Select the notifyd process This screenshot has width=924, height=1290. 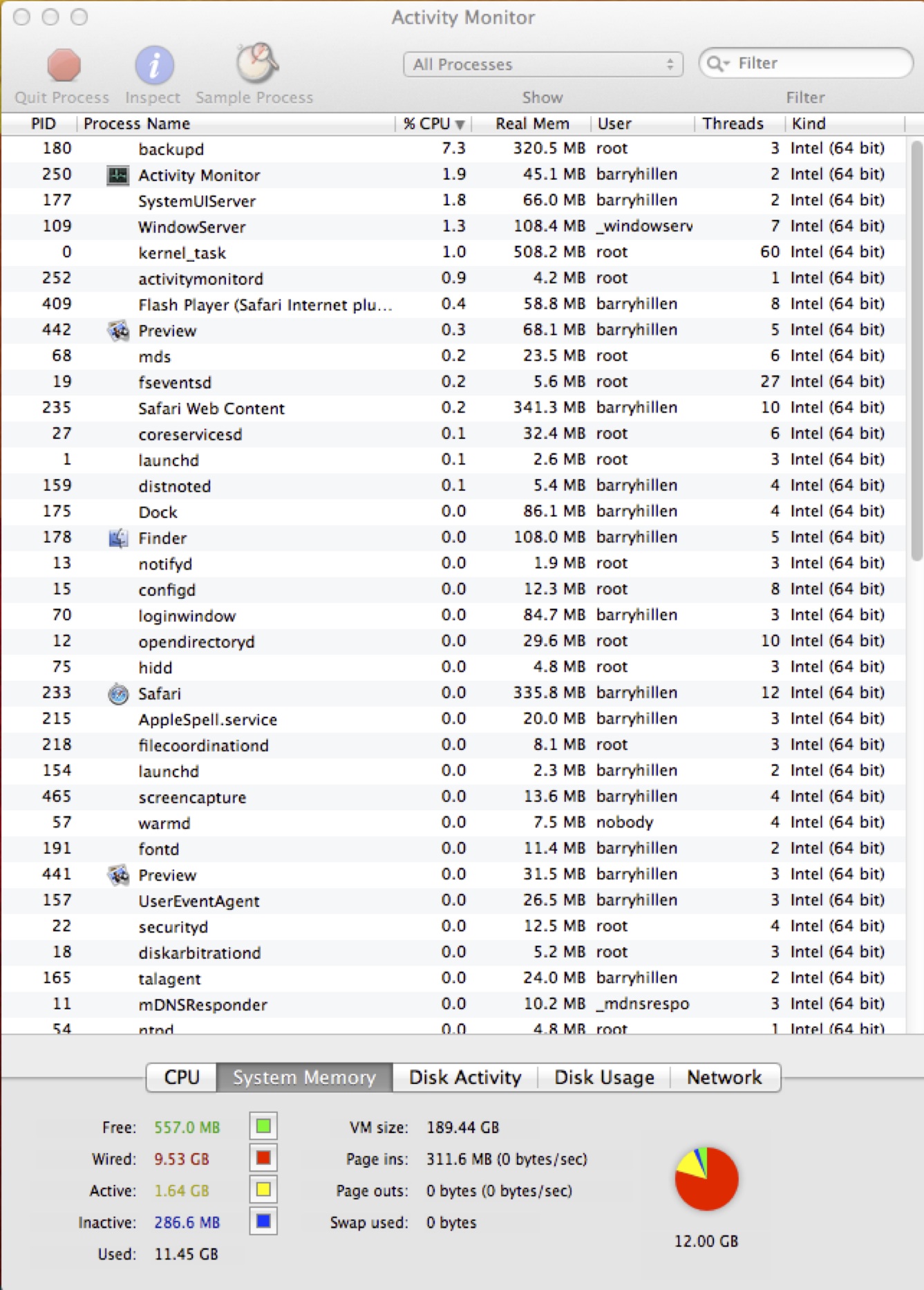[453, 563]
